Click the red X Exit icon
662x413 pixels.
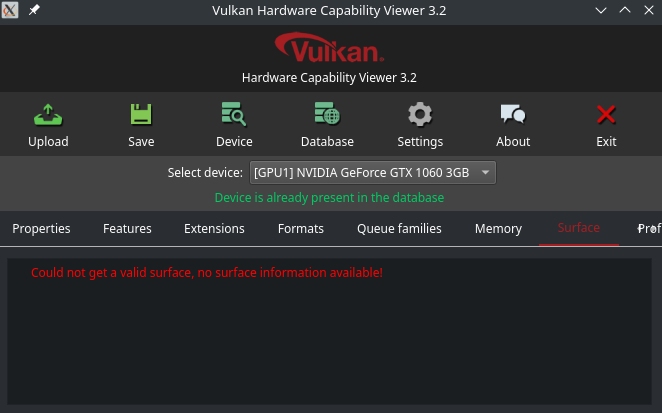(606, 114)
